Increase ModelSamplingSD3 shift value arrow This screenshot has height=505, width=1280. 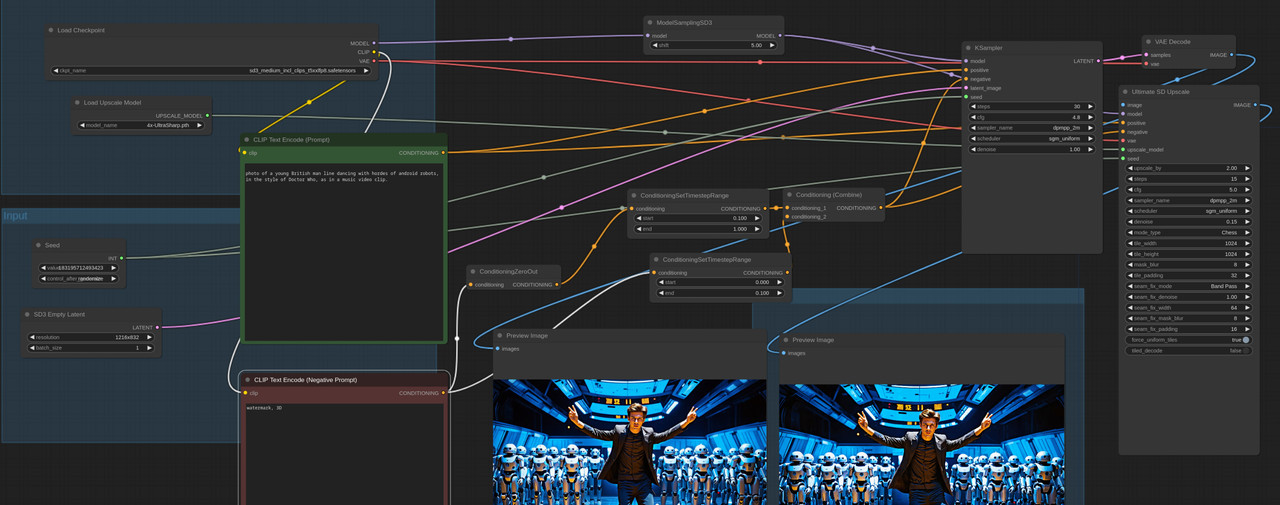(x=774, y=46)
